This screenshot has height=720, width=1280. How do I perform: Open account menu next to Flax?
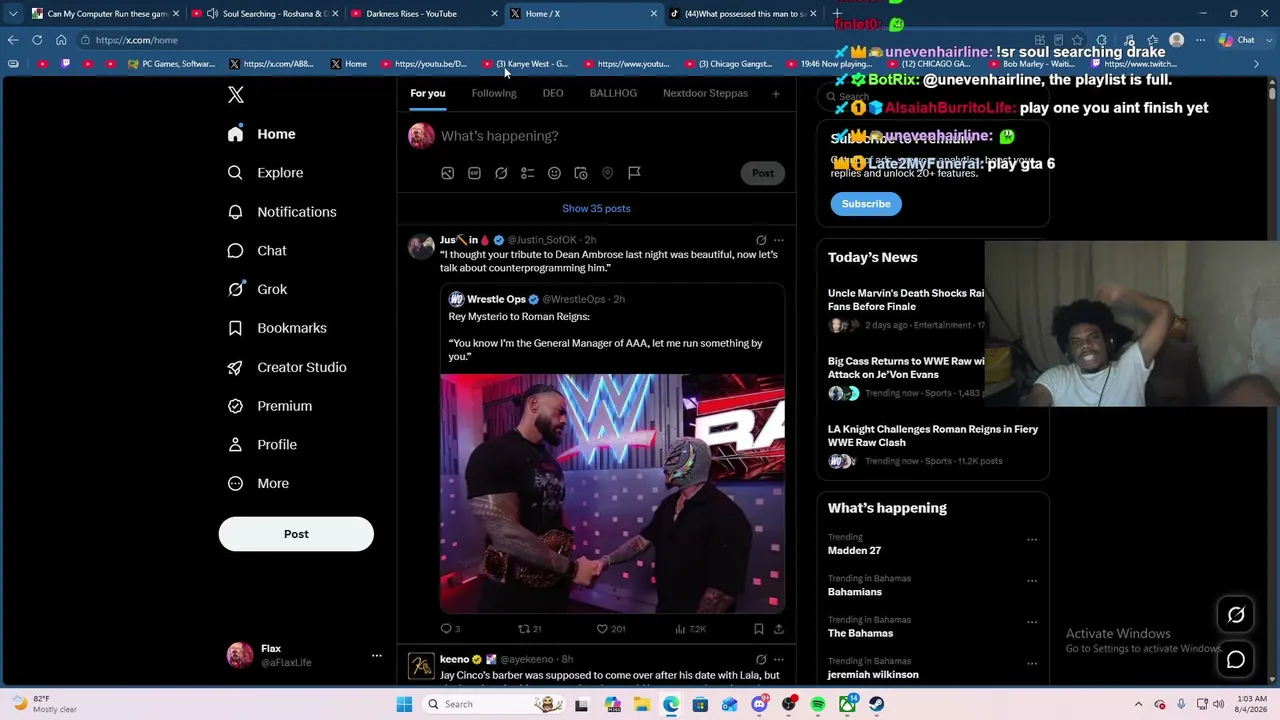(377, 655)
